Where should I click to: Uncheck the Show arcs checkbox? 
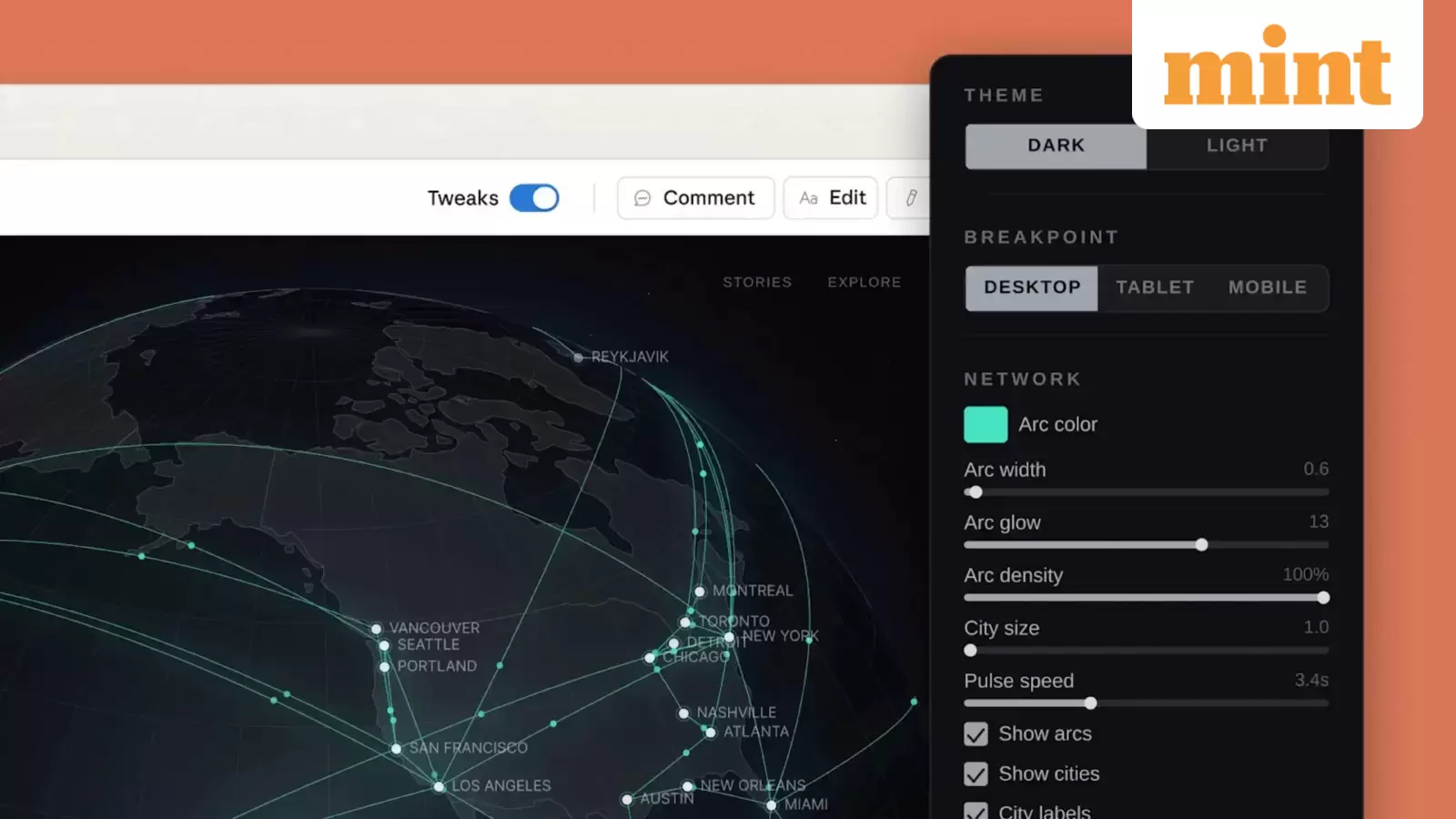[x=976, y=734]
